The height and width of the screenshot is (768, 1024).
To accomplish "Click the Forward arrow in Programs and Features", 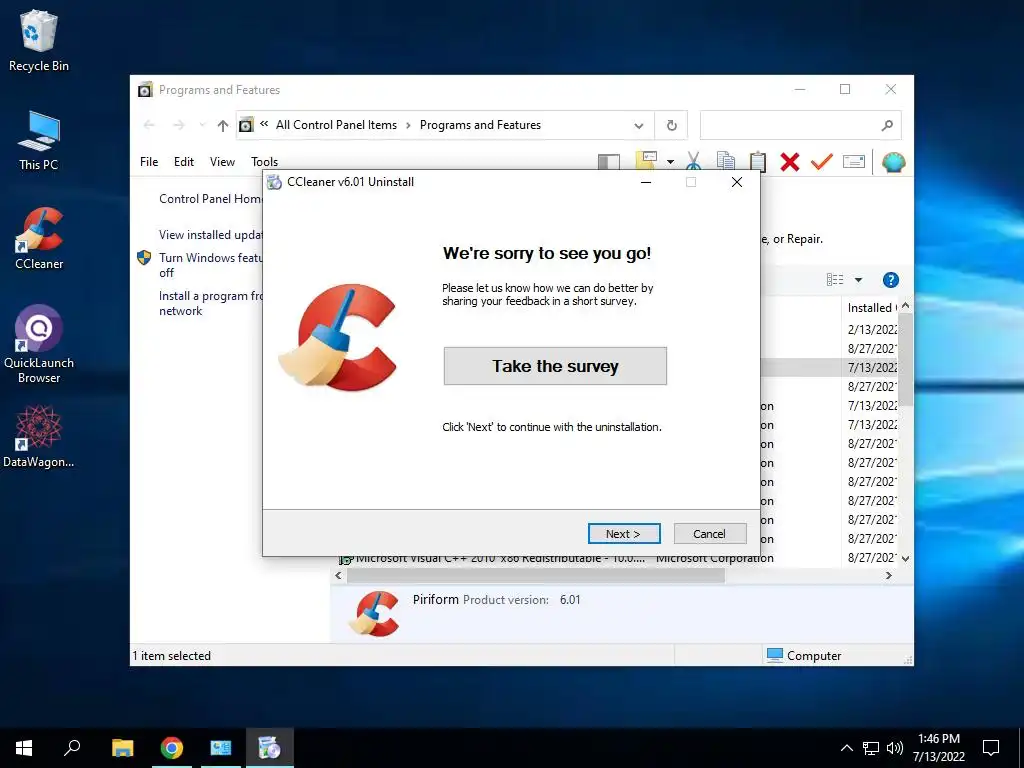I will tap(178, 125).
